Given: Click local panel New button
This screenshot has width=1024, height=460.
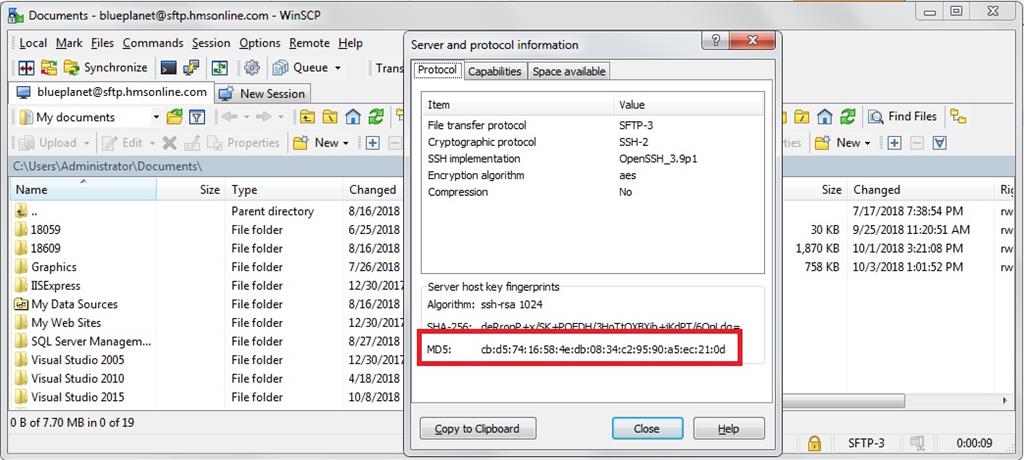Looking at the screenshot, I should (316, 142).
